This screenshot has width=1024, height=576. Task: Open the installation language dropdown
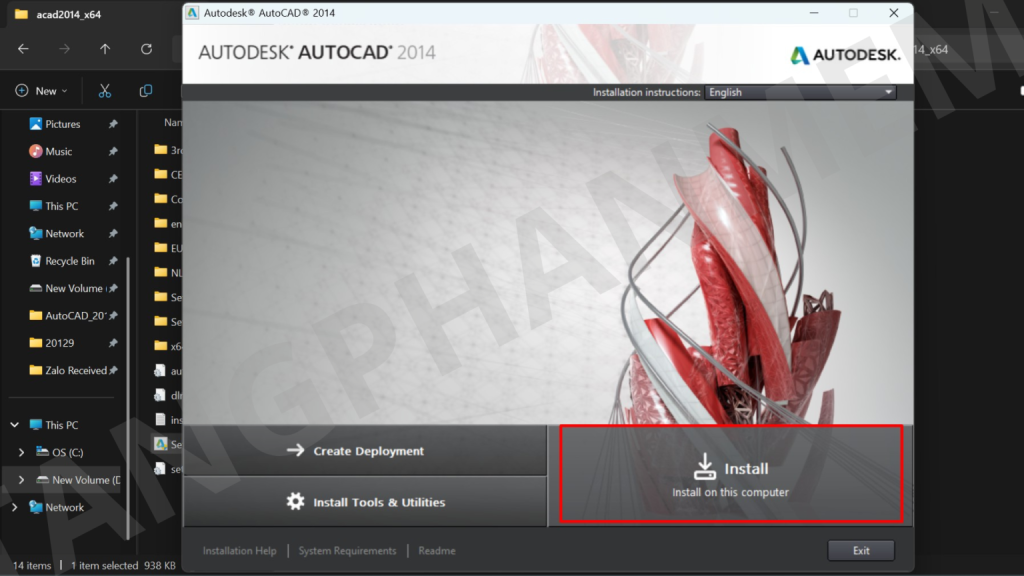coord(800,92)
